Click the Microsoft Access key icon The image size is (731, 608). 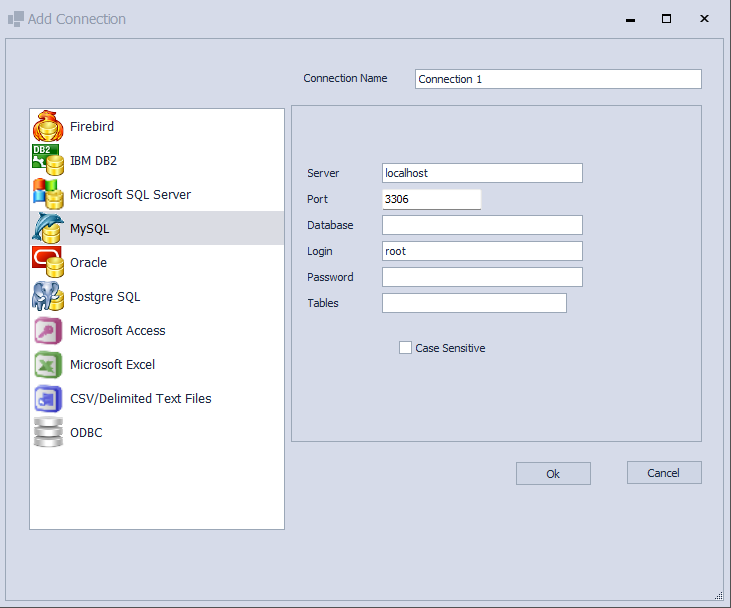(48, 331)
